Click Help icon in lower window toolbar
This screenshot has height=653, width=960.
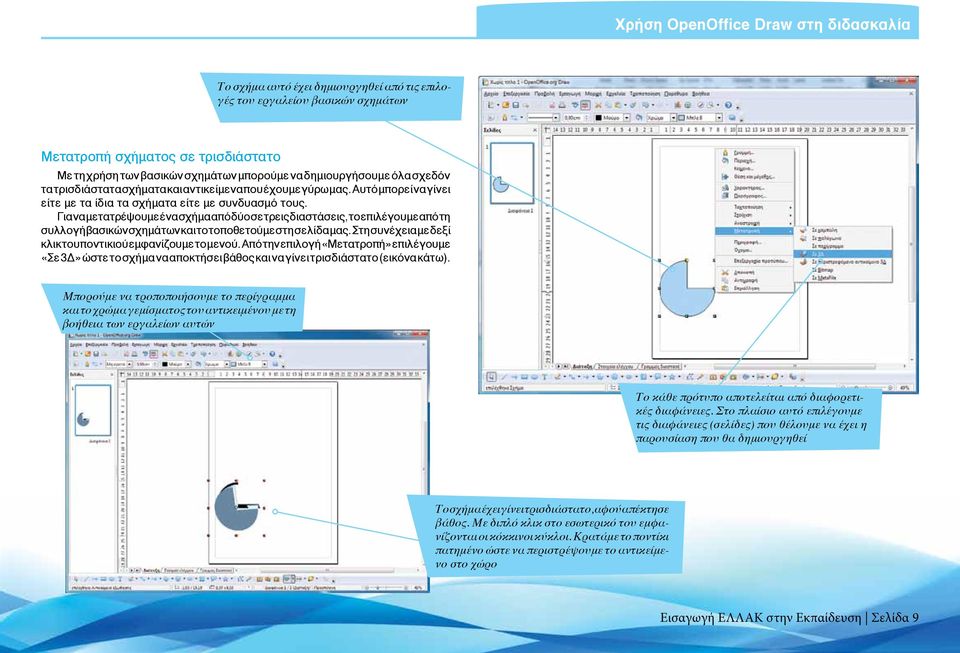tap(272, 354)
